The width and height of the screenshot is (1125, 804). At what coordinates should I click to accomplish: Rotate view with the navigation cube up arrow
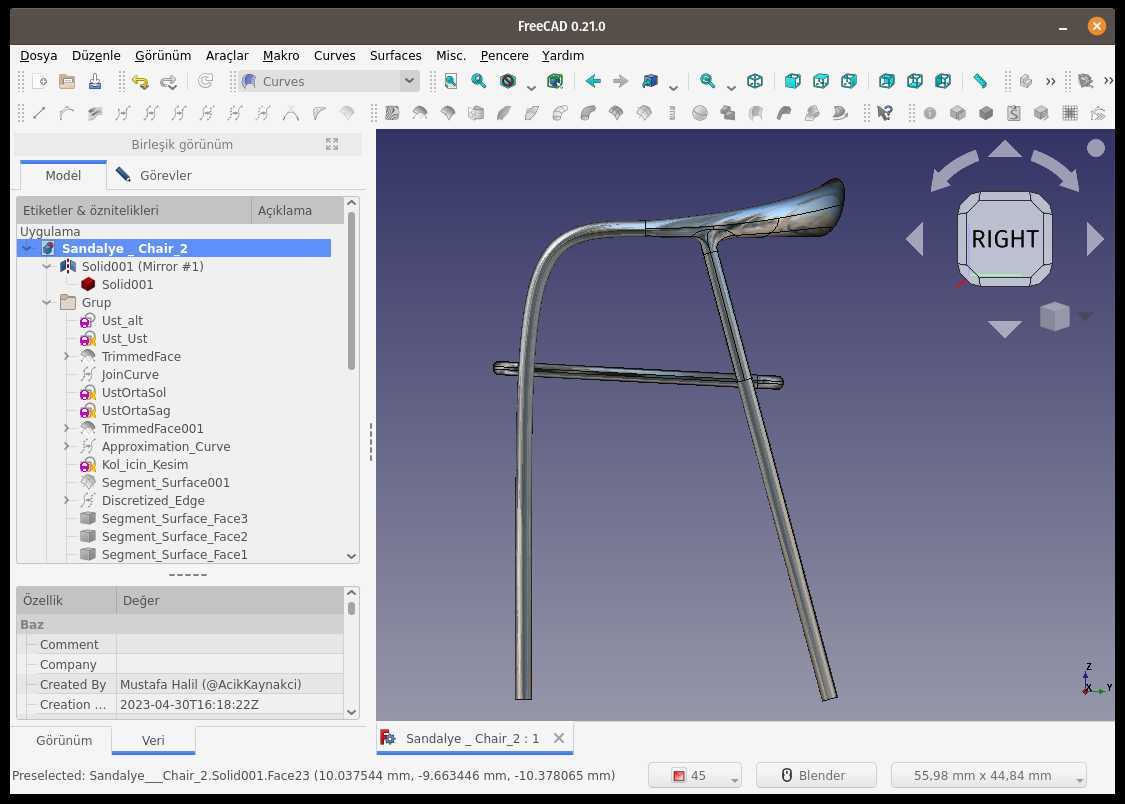click(x=1004, y=149)
